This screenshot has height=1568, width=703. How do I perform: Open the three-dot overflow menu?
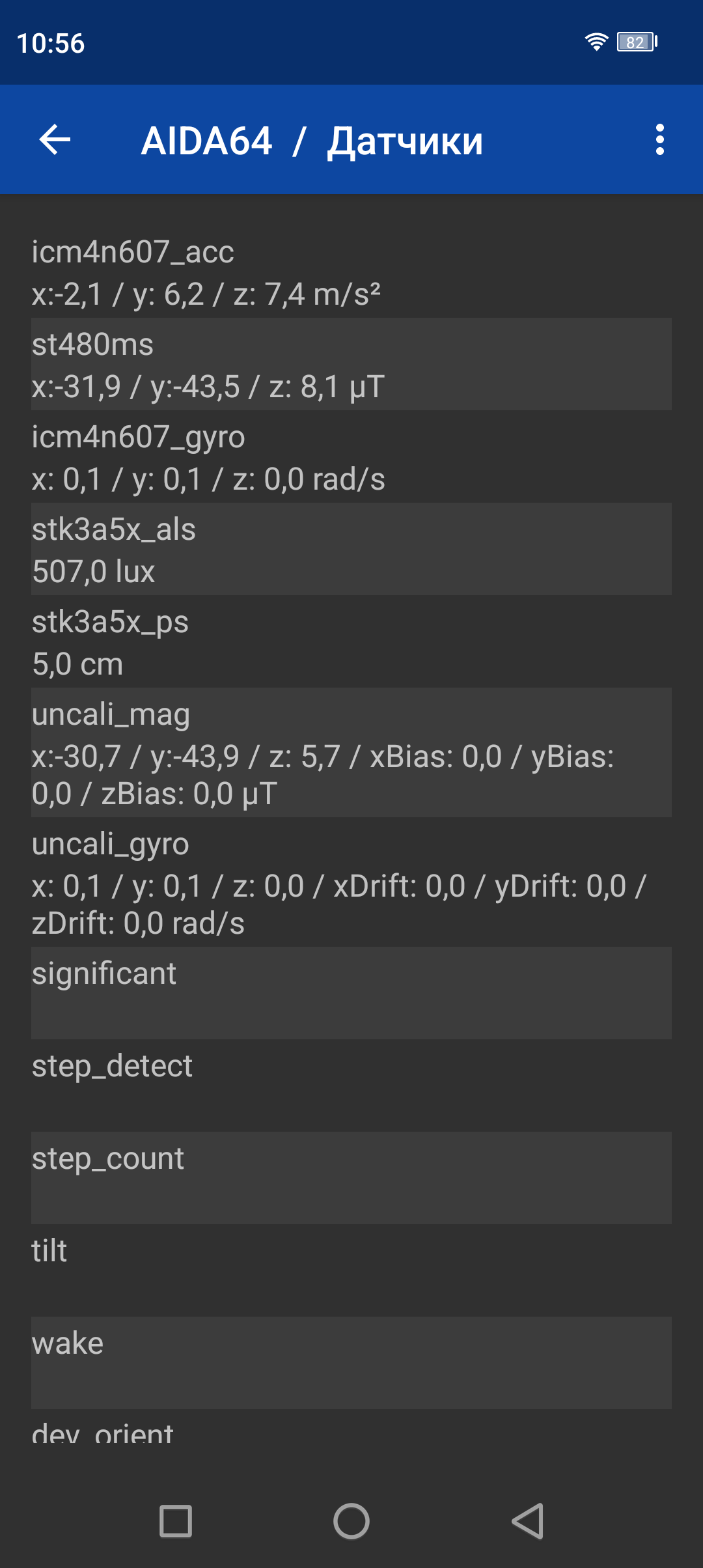pos(659,140)
